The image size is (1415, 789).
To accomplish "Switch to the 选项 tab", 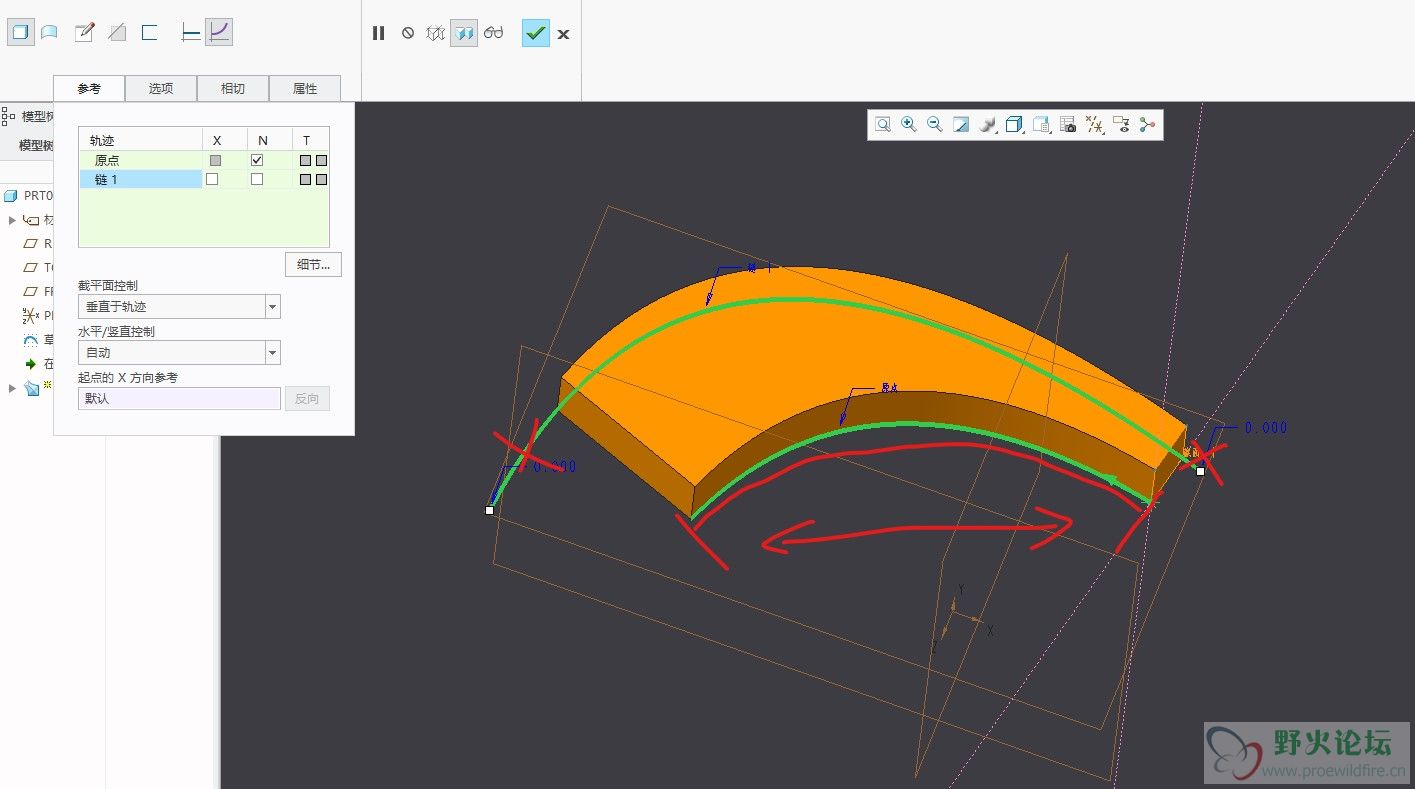I will pyautogui.click(x=161, y=88).
